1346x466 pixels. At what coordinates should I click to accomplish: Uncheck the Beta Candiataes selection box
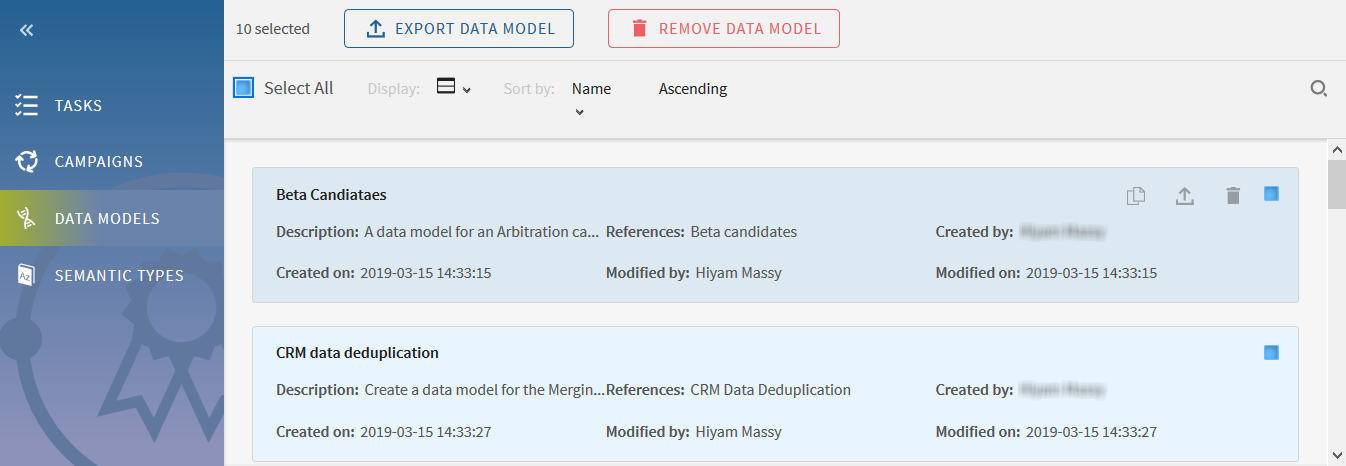[1271, 193]
